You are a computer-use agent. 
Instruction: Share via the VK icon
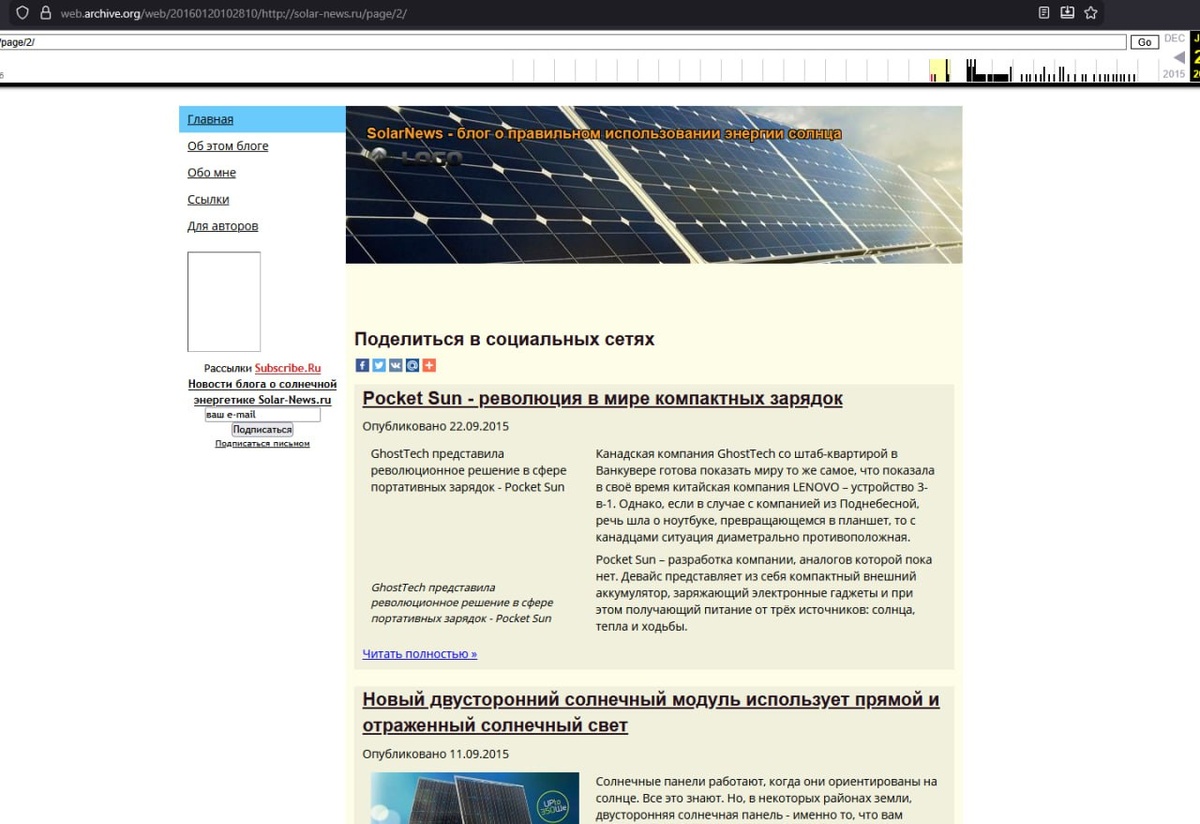click(x=396, y=365)
